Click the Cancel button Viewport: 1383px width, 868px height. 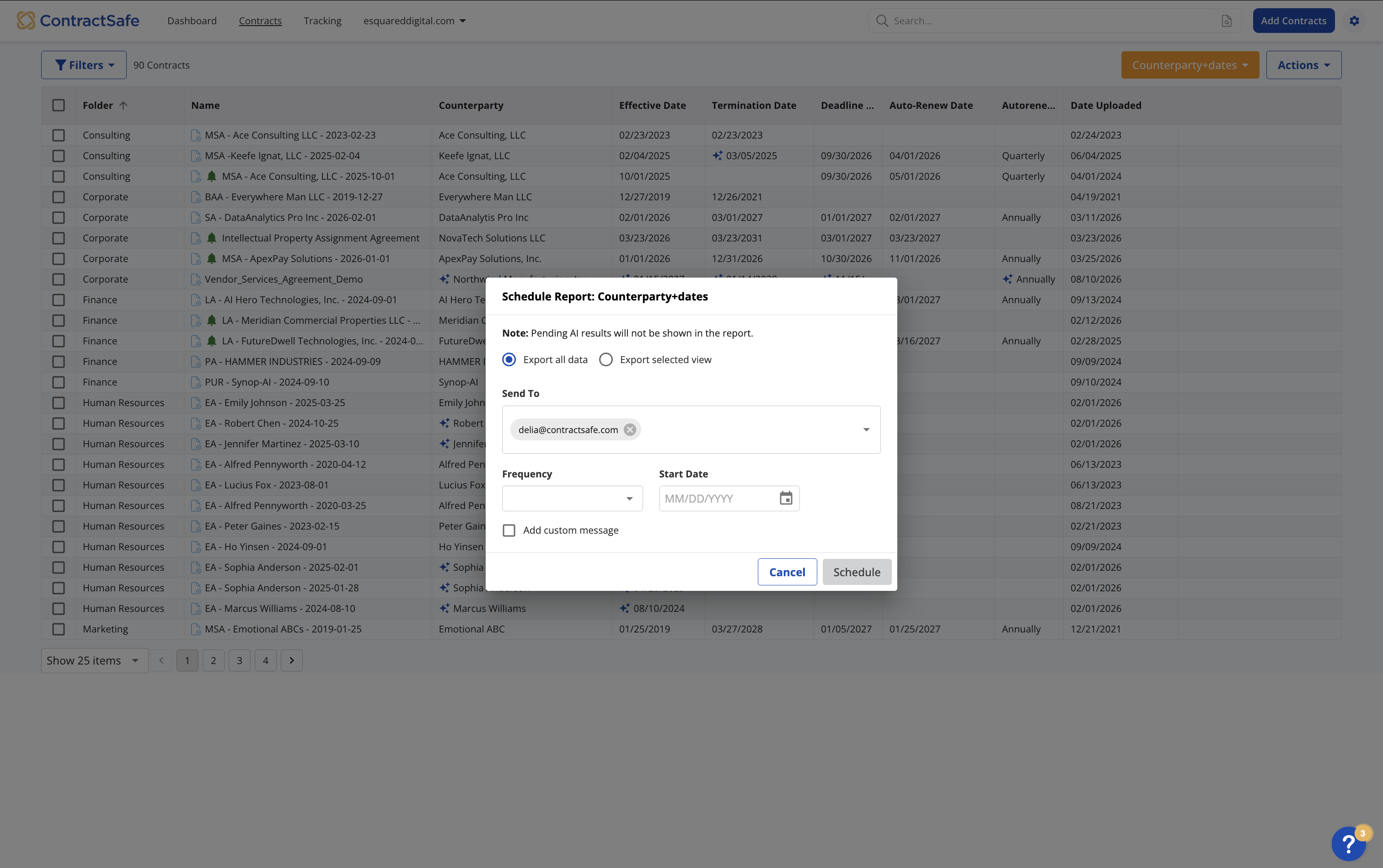click(787, 572)
